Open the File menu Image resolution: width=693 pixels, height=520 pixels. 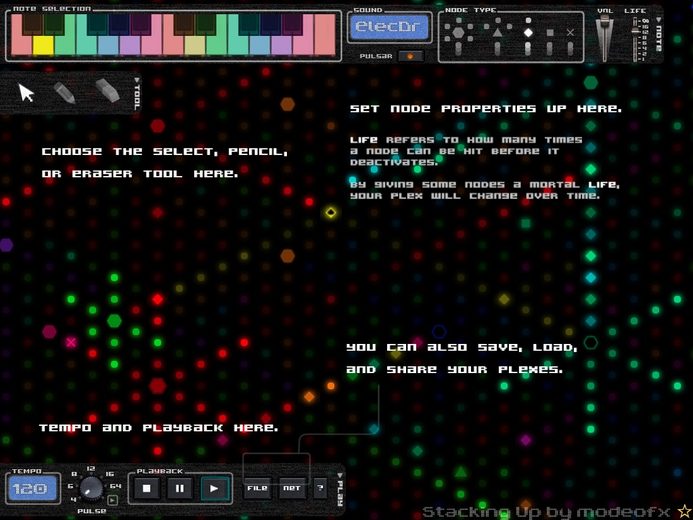pyautogui.click(x=257, y=488)
